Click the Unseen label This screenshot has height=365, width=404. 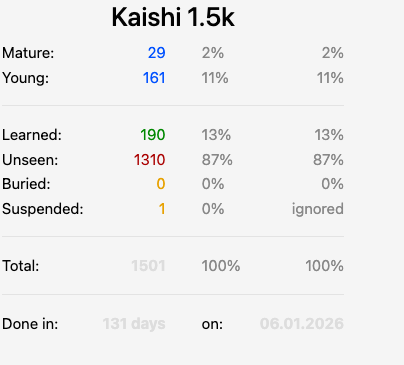[30, 160]
